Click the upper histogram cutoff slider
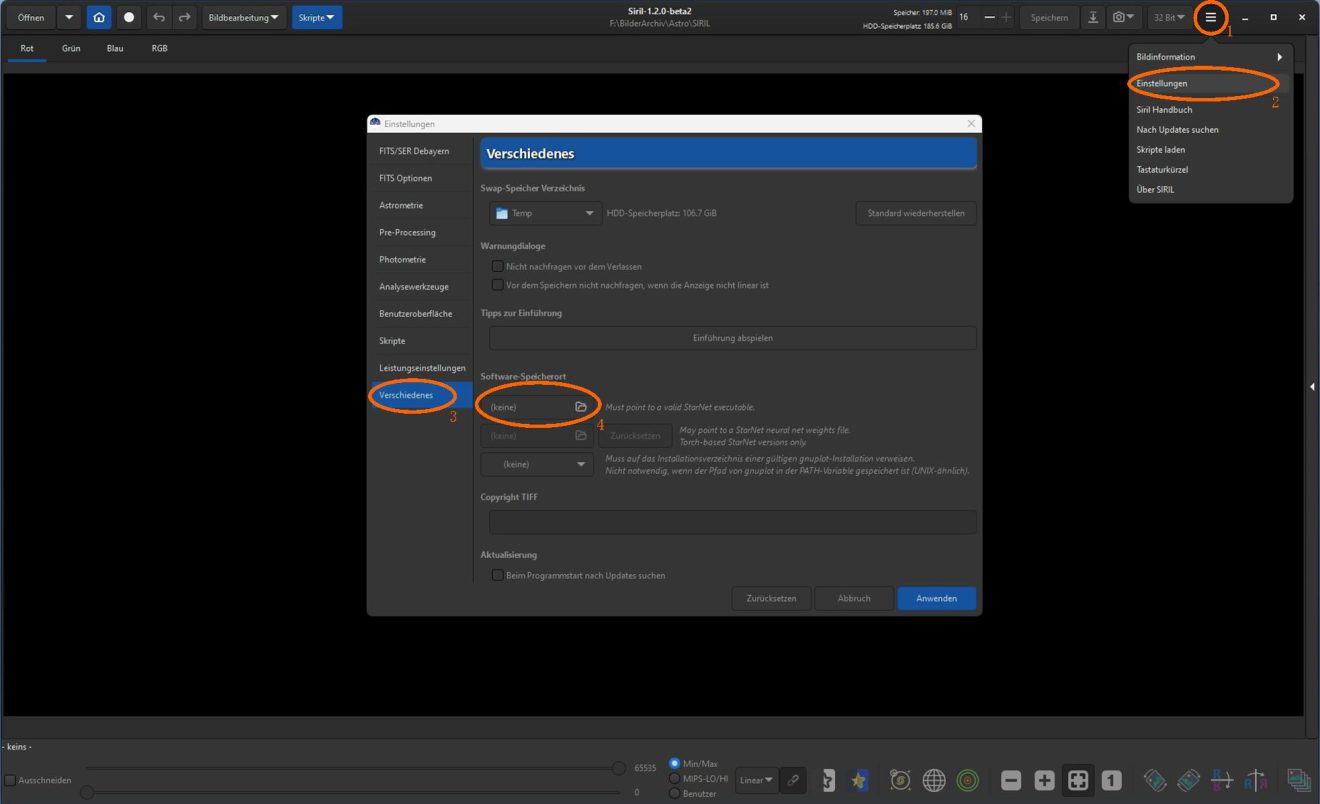Viewport: 1320px width, 804px height. (619, 768)
